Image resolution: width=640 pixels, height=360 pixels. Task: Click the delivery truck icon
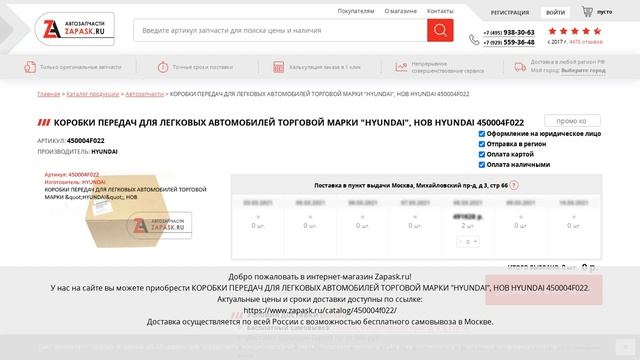coord(520,67)
